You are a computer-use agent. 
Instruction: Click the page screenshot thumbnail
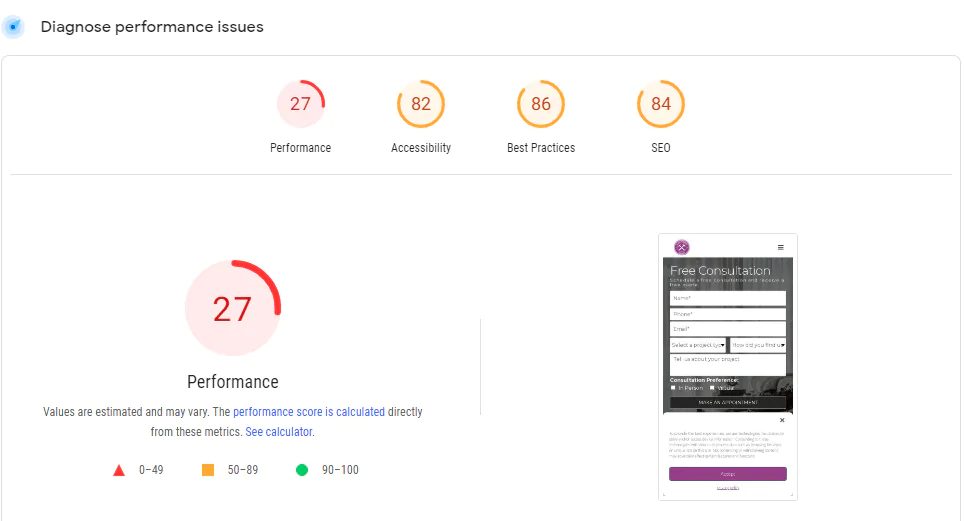click(728, 367)
